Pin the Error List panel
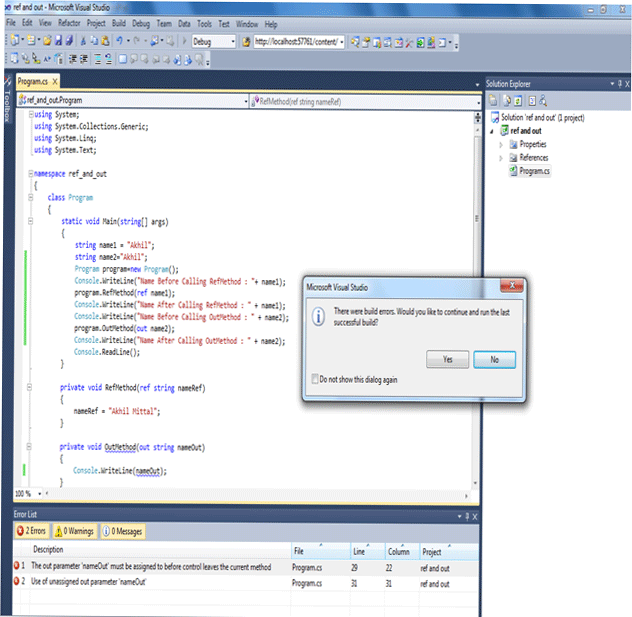This screenshot has width=632, height=617. [x=468, y=516]
